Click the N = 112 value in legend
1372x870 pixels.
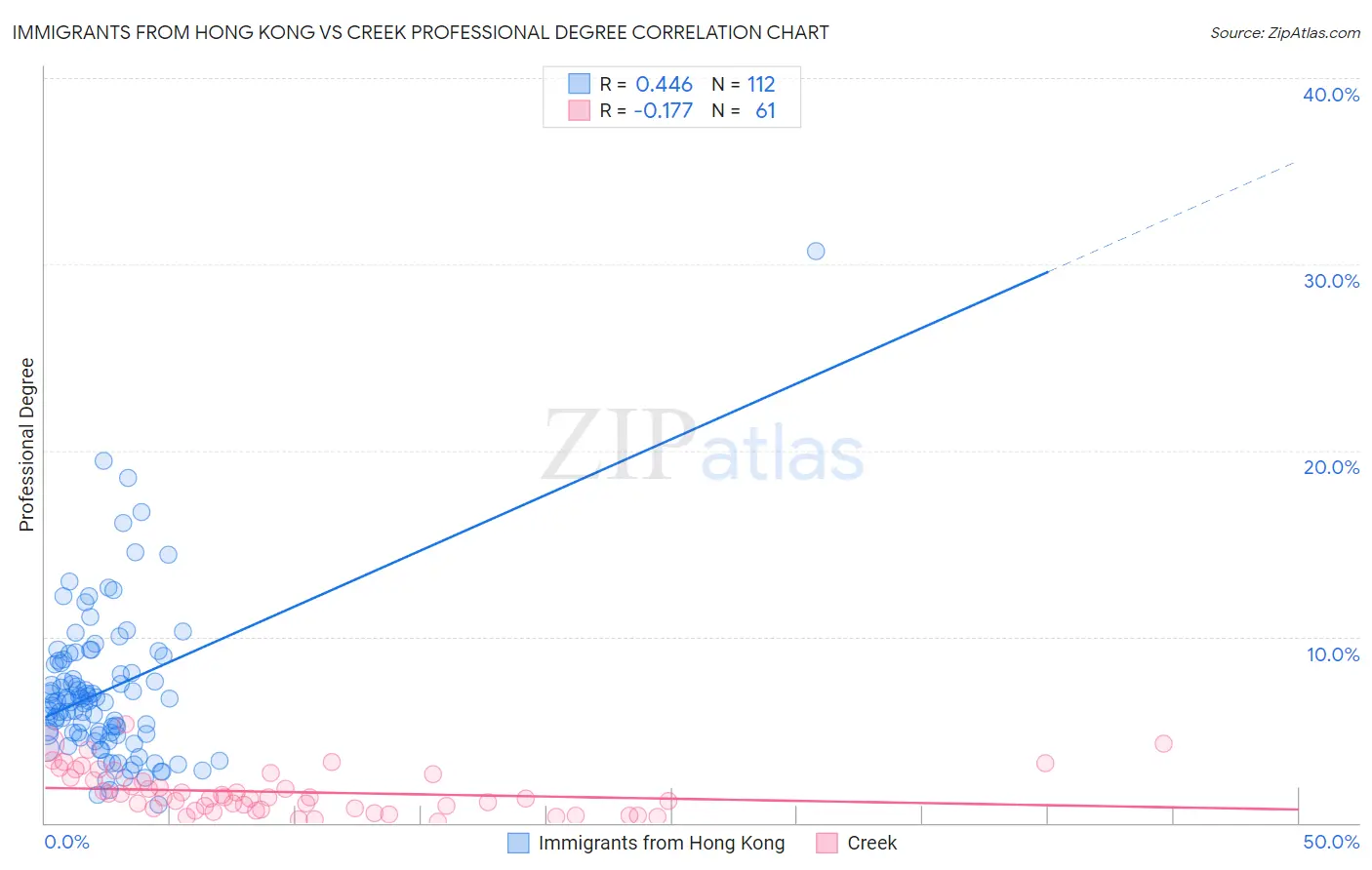tap(744, 84)
